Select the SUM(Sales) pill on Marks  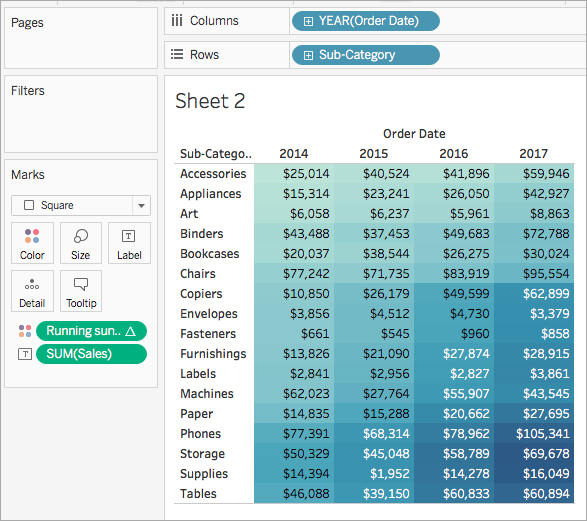click(91, 354)
